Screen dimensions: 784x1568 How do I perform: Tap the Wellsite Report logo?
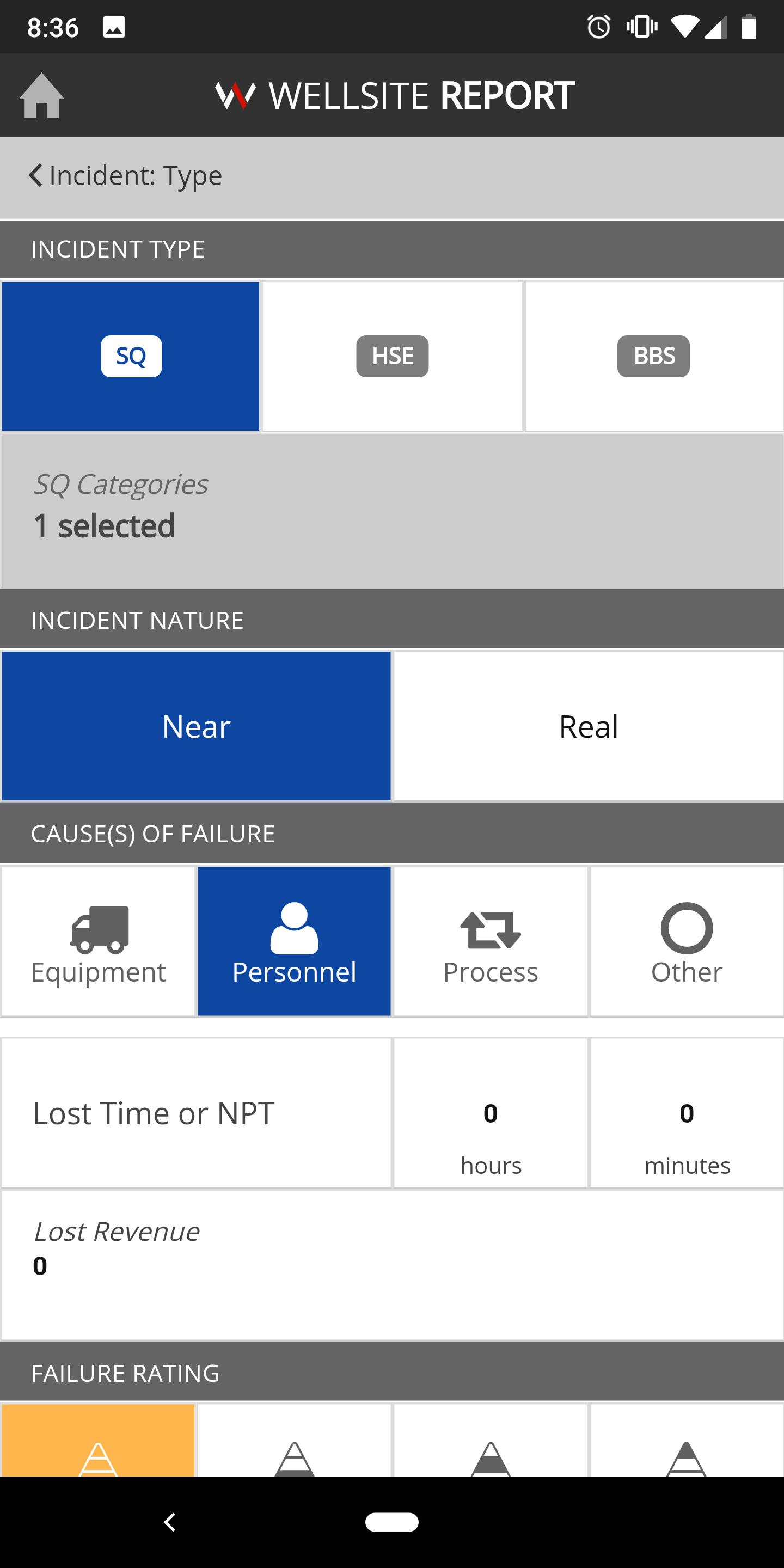(394, 96)
